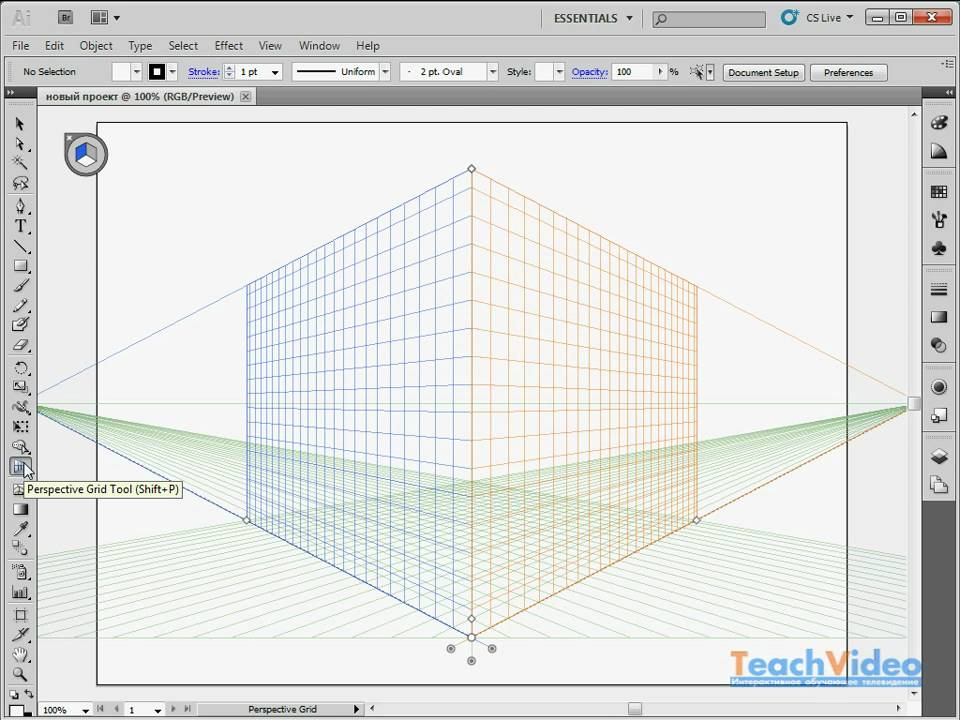Open the 100% zoom level dropdown
The image size is (960, 720).
(85, 710)
